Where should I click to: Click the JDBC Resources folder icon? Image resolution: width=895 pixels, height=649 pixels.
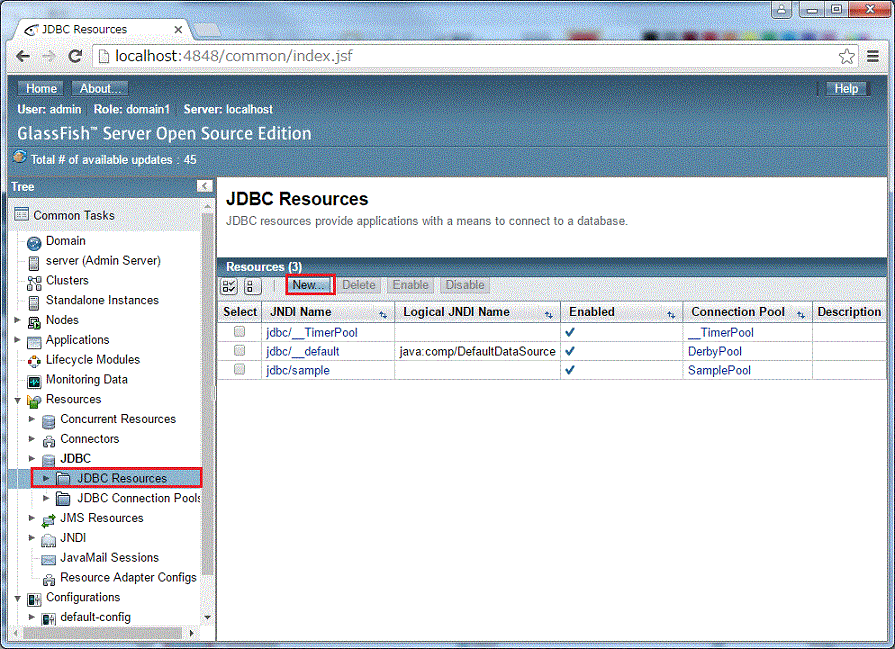click(x=63, y=478)
